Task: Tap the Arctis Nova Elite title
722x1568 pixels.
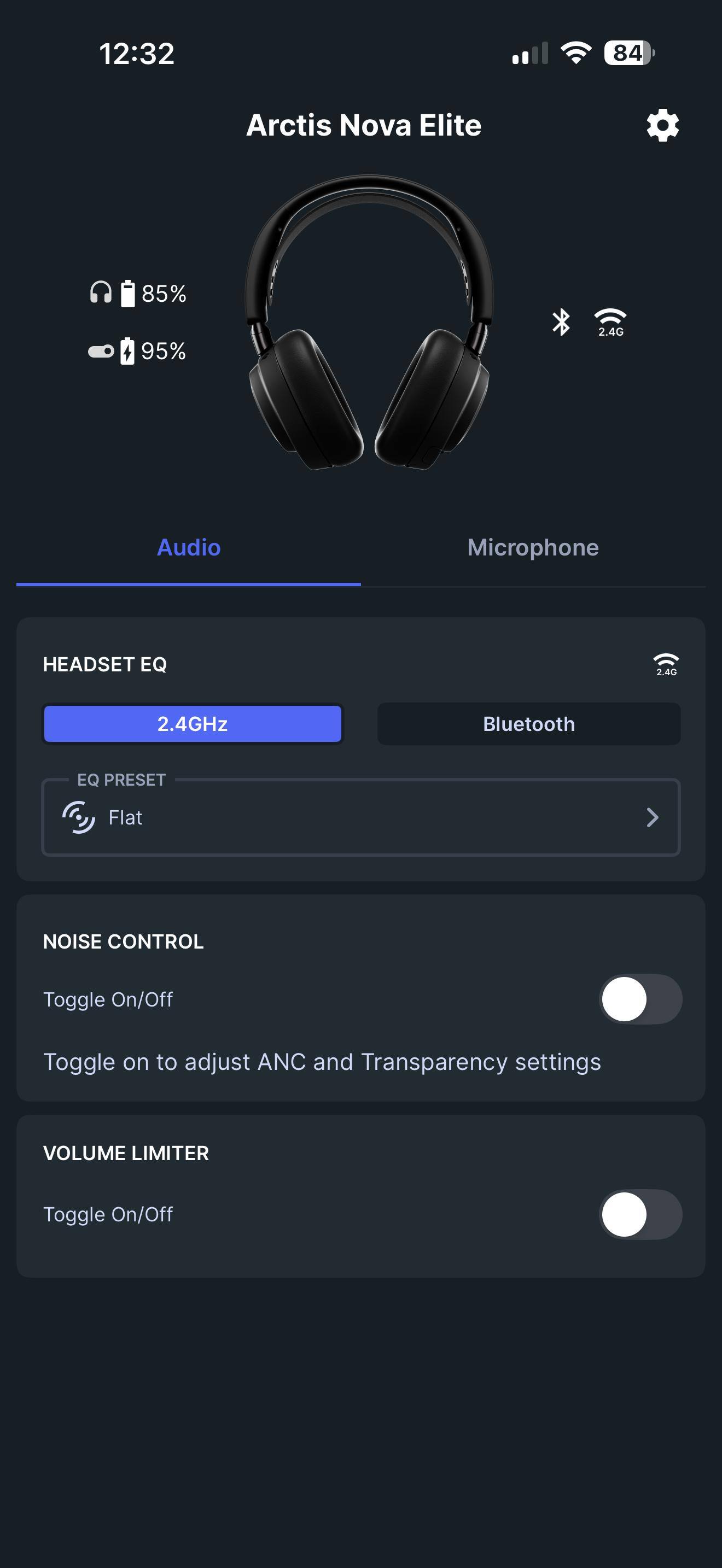Action: pyautogui.click(x=363, y=125)
